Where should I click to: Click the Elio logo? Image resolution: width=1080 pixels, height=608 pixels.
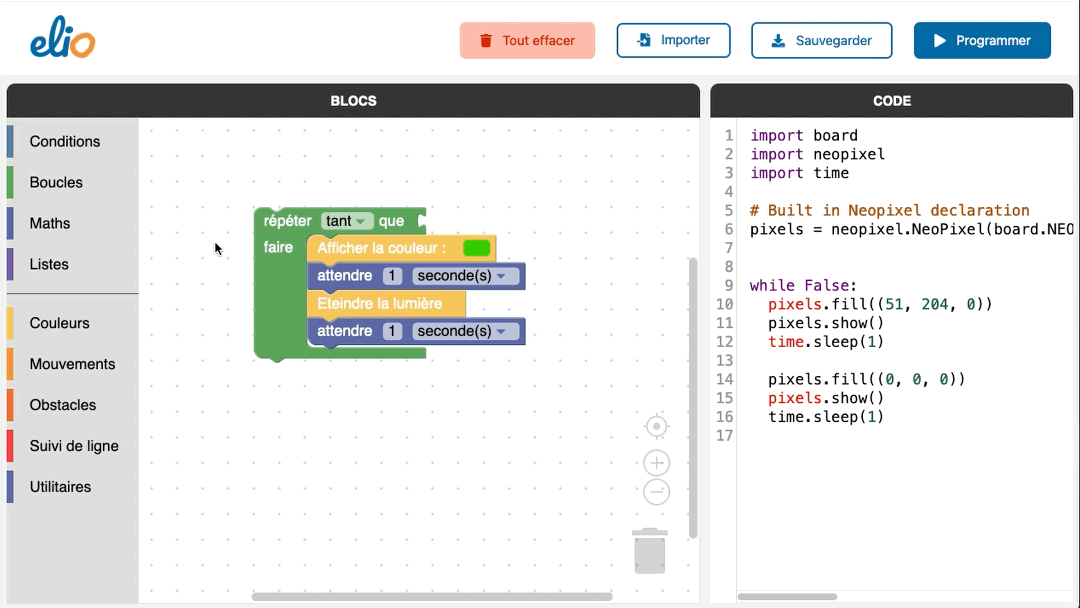click(x=62, y=41)
